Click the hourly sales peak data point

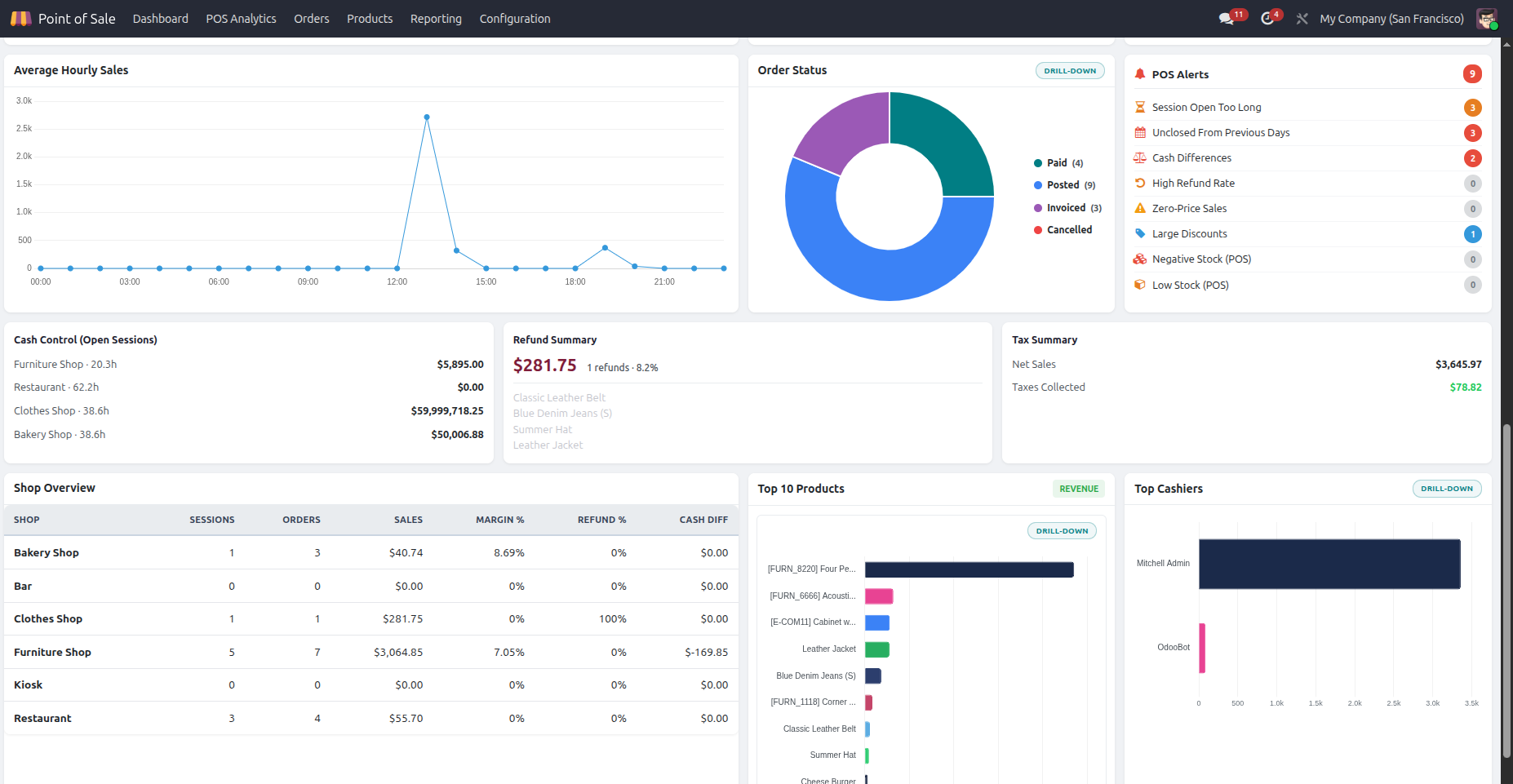[427, 117]
